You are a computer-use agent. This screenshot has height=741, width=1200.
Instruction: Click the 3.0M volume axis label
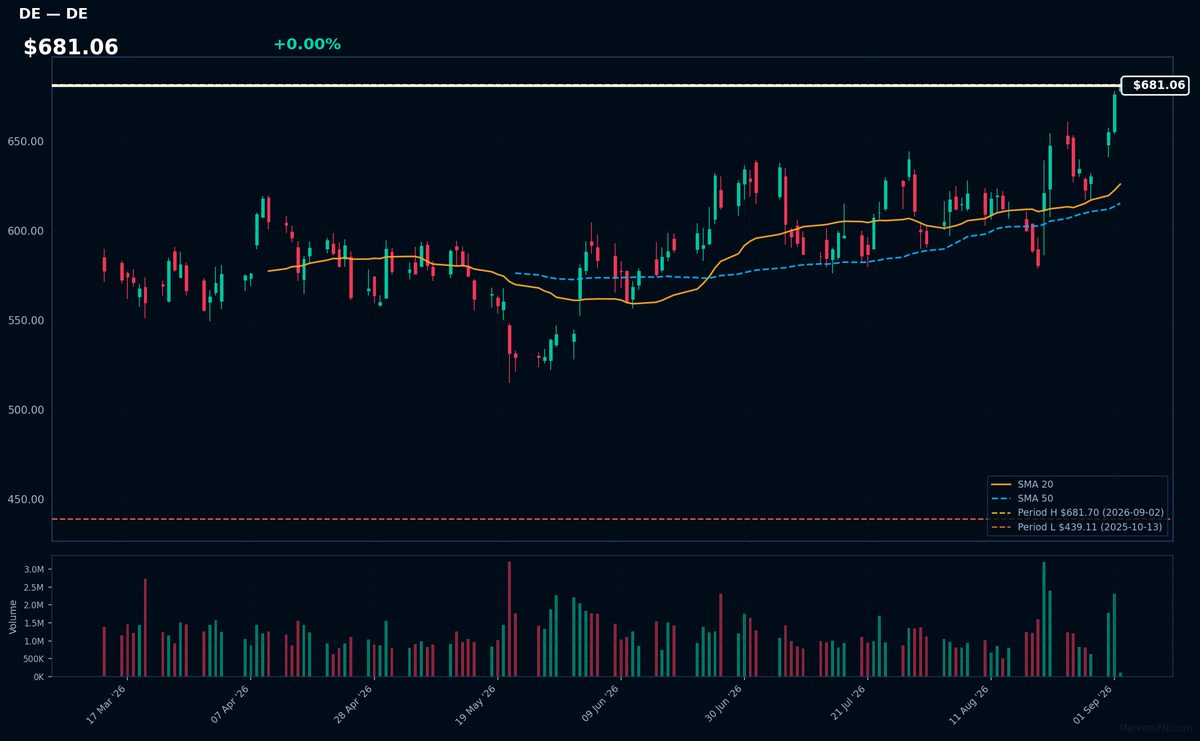coord(33,570)
